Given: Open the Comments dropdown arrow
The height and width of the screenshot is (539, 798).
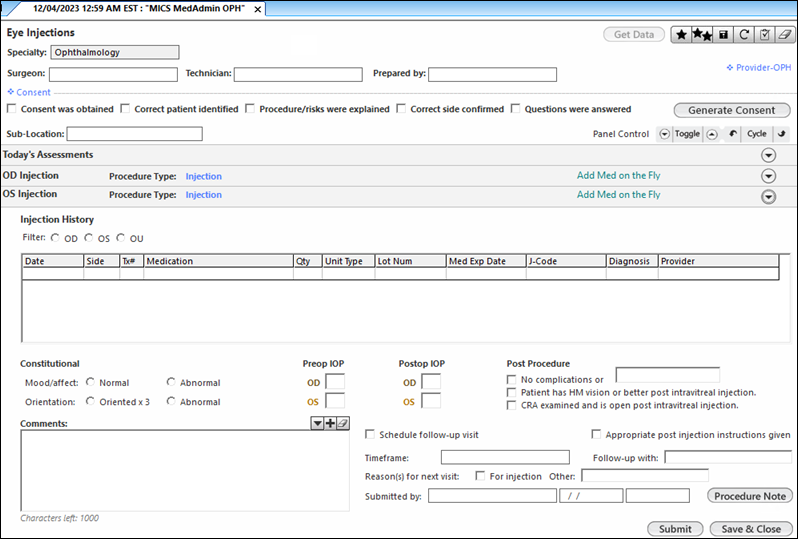Looking at the screenshot, I should click(317, 423).
